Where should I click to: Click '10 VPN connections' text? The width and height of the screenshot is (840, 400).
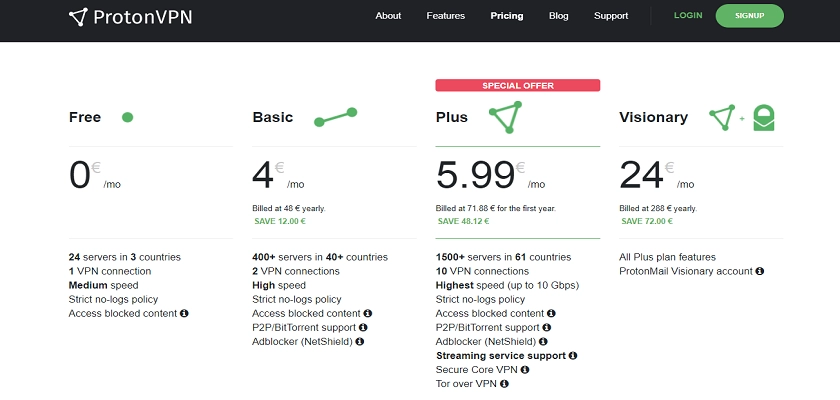click(x=482, y=271)
